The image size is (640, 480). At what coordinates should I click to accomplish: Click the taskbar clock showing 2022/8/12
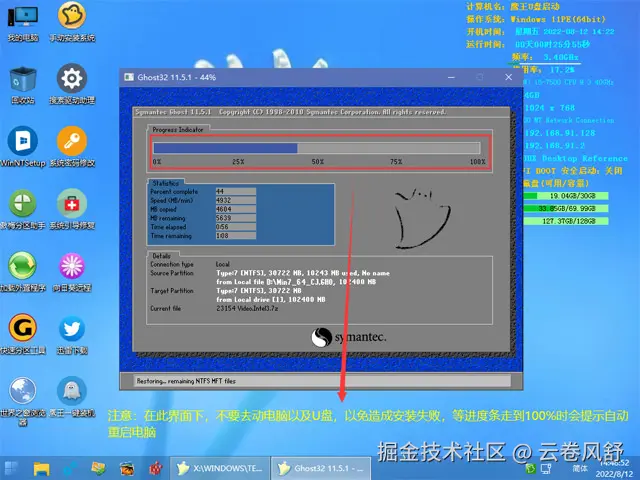(x=613, y=469)
